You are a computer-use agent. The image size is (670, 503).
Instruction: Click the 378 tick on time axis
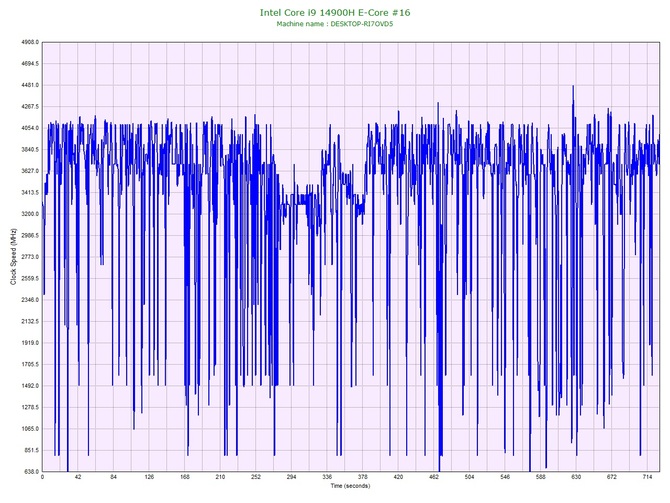point(362,477)
